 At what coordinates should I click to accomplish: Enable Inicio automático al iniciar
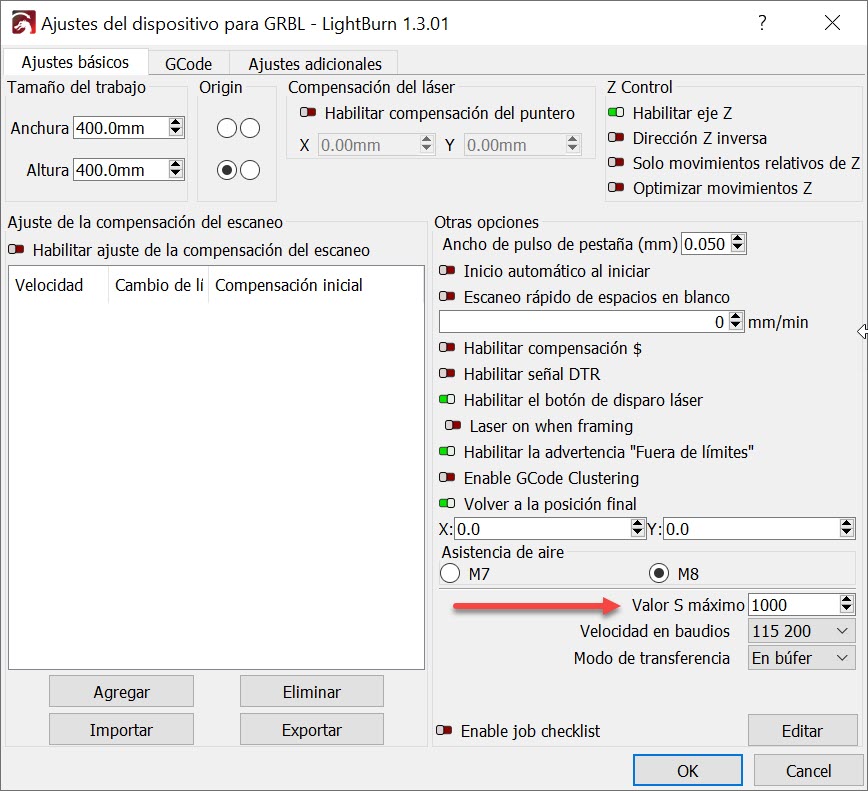pyautogui.click(x=447, y=271)
